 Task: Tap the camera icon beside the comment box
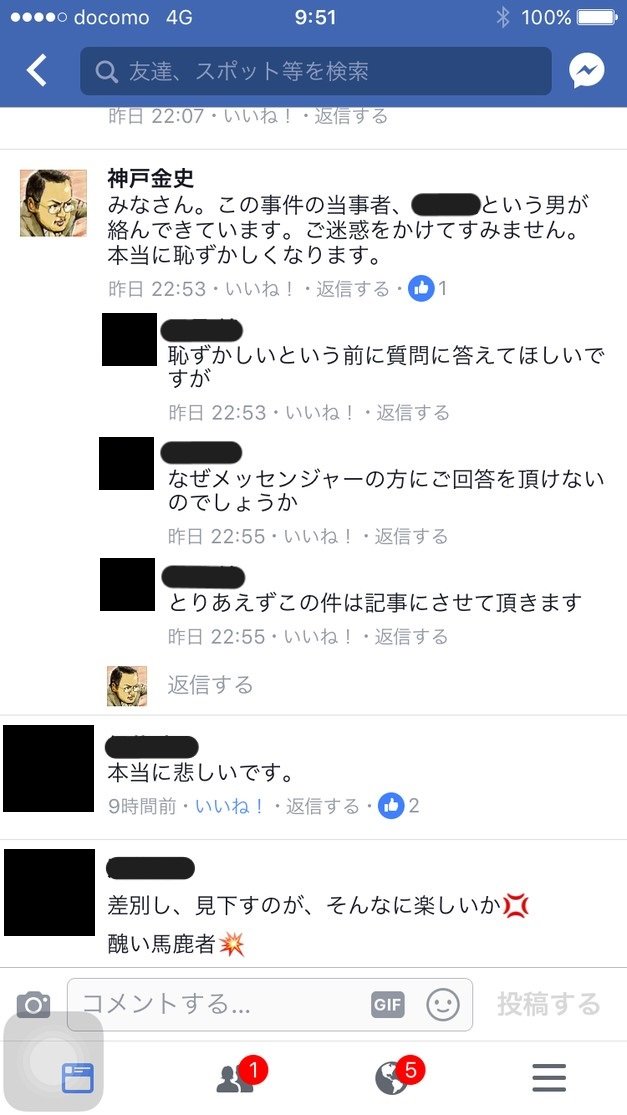[x=33, y=1004]
